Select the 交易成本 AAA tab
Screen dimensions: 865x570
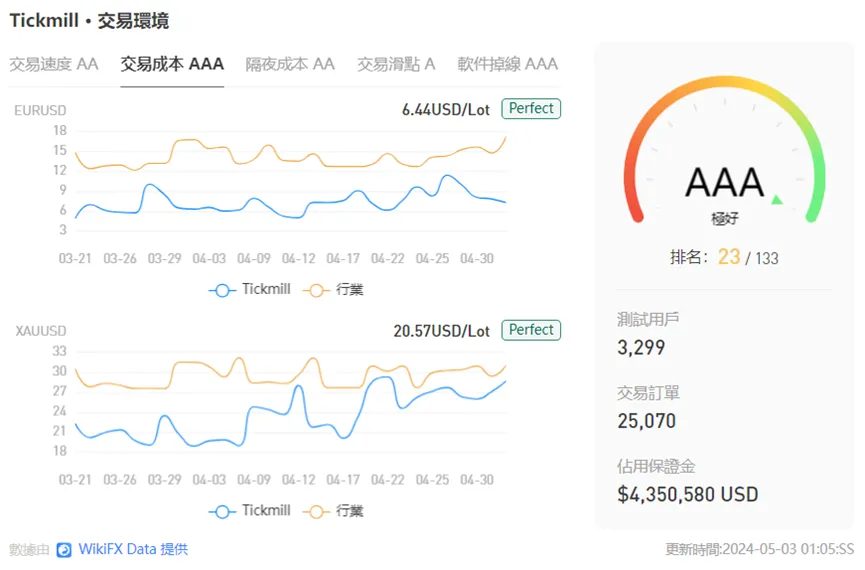point(172,64)
